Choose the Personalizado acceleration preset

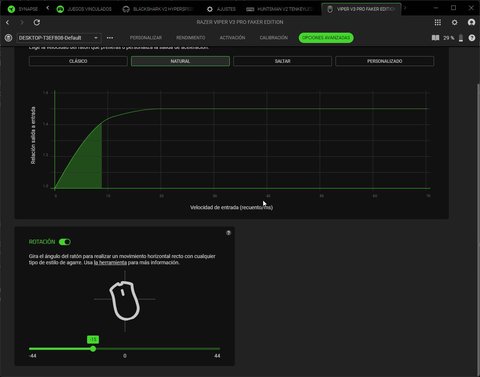coord(385,61)
